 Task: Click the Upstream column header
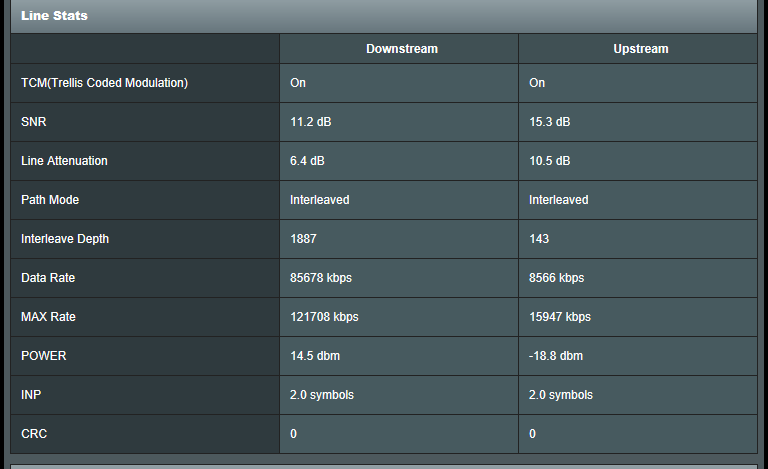(640, 48)
